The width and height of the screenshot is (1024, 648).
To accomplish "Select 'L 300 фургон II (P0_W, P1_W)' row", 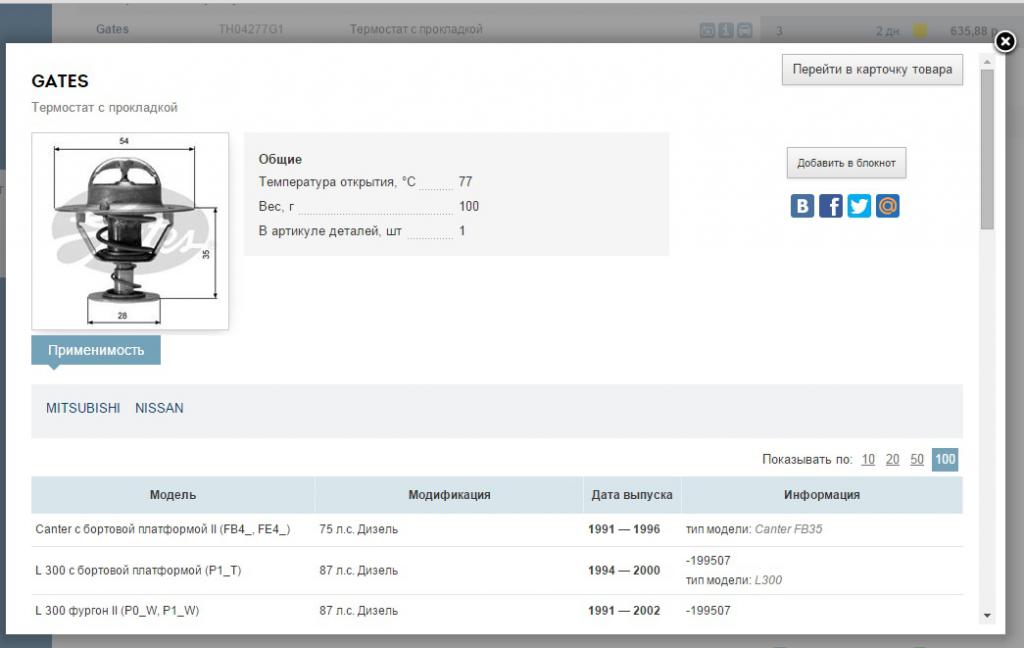I will pyautogui.click(x=497, y=611).
